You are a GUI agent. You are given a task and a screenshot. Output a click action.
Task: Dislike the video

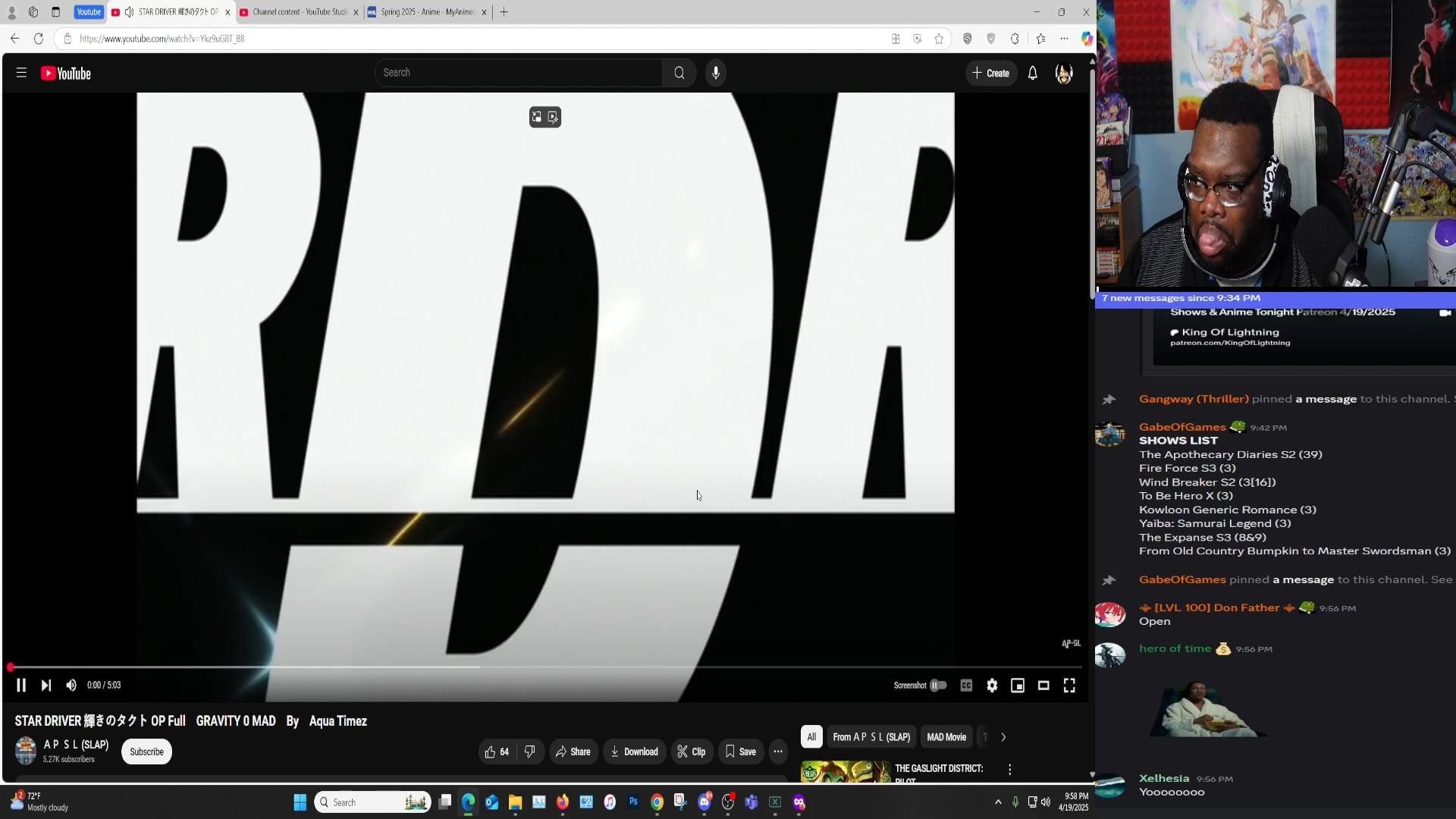click(530, 752)
